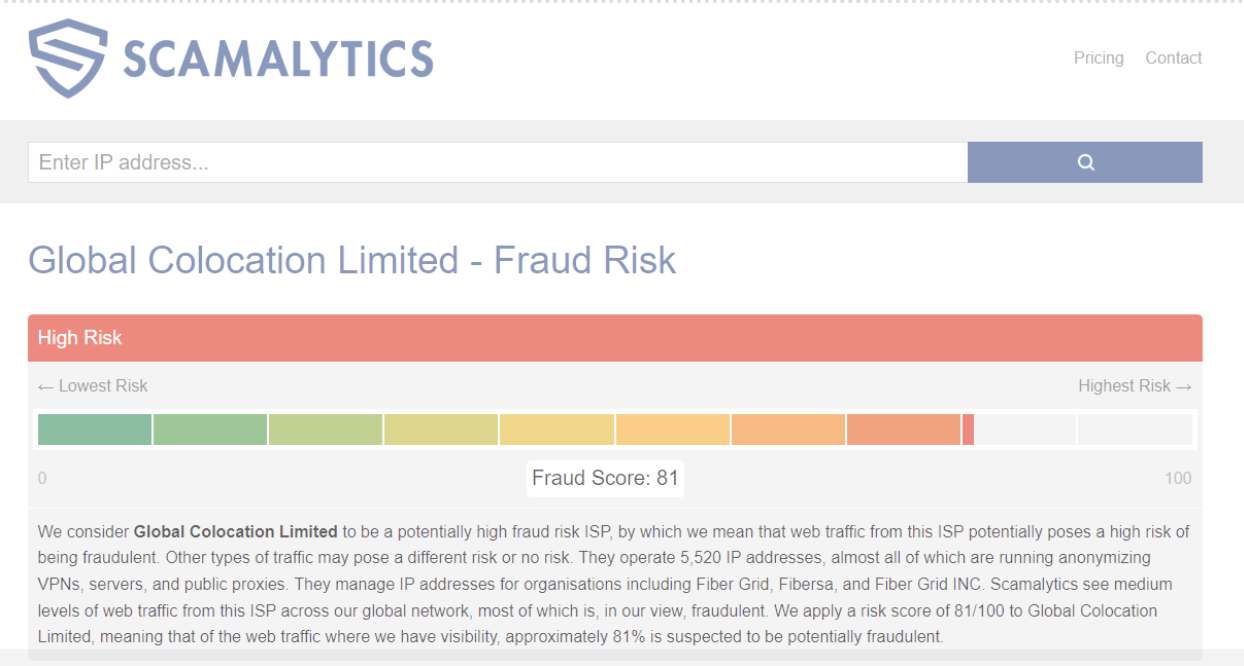
Task: Click the Lowest Risk arrow label
Action: pos(92,386)
